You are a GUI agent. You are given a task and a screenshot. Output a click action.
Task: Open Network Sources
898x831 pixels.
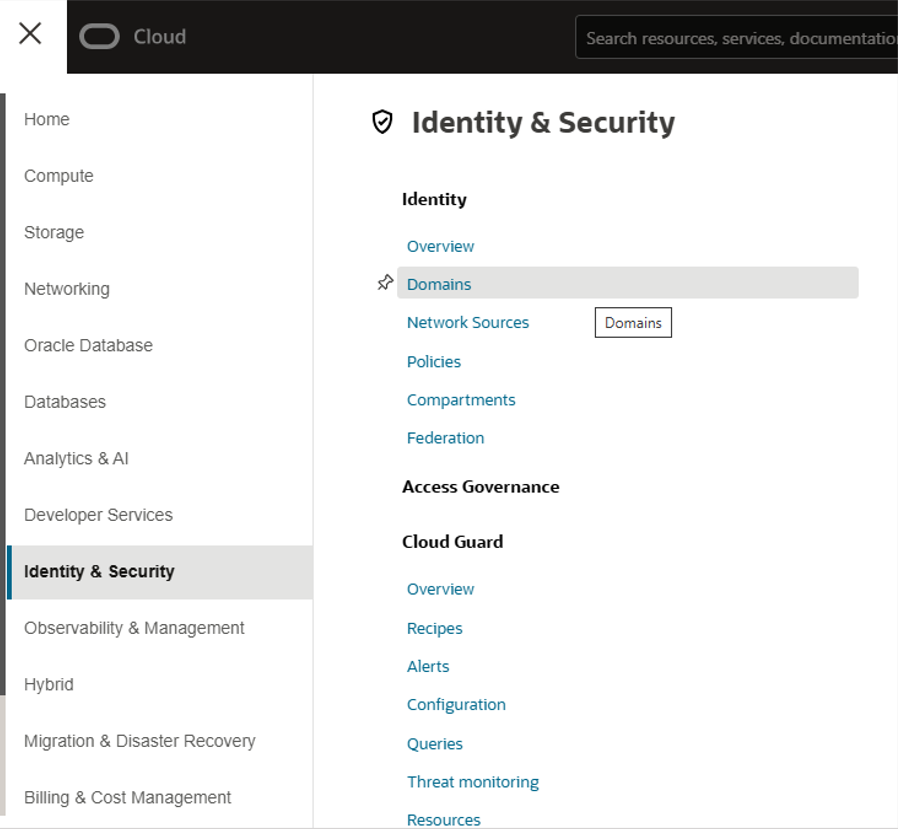coord(467,322)
